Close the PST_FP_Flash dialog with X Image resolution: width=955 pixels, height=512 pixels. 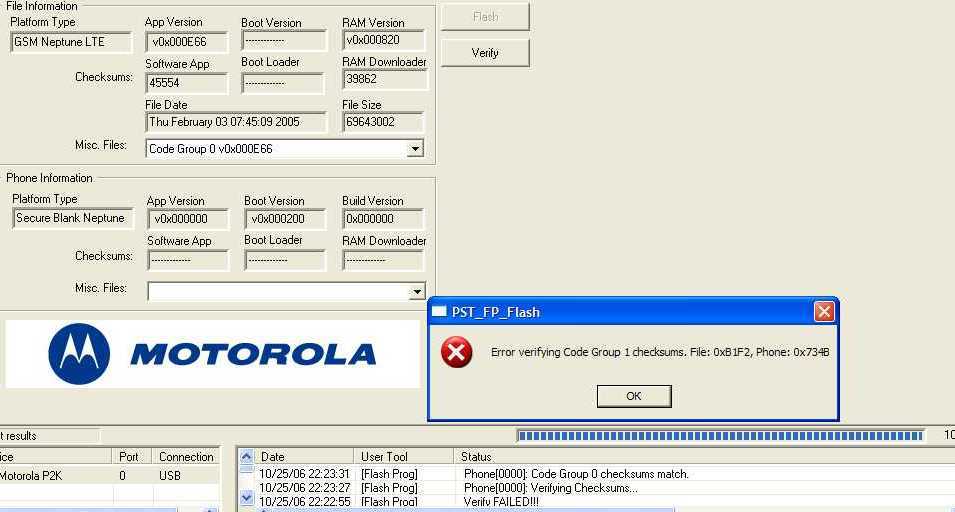click(x=824, y=312)
